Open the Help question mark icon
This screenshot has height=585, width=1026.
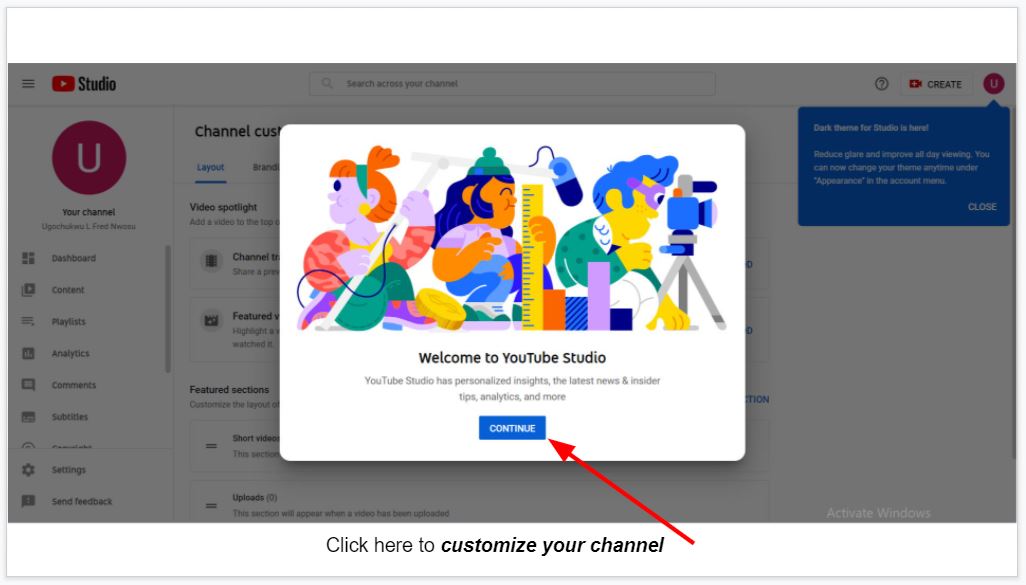[x=881, y=84]
